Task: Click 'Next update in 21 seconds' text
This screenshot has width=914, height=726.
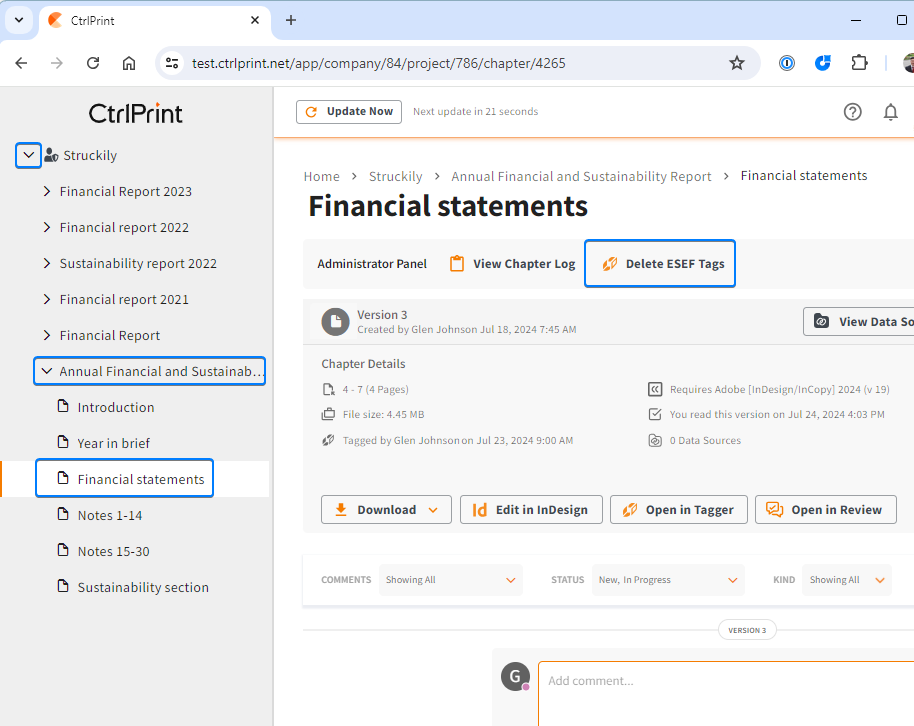Action: 476,111
